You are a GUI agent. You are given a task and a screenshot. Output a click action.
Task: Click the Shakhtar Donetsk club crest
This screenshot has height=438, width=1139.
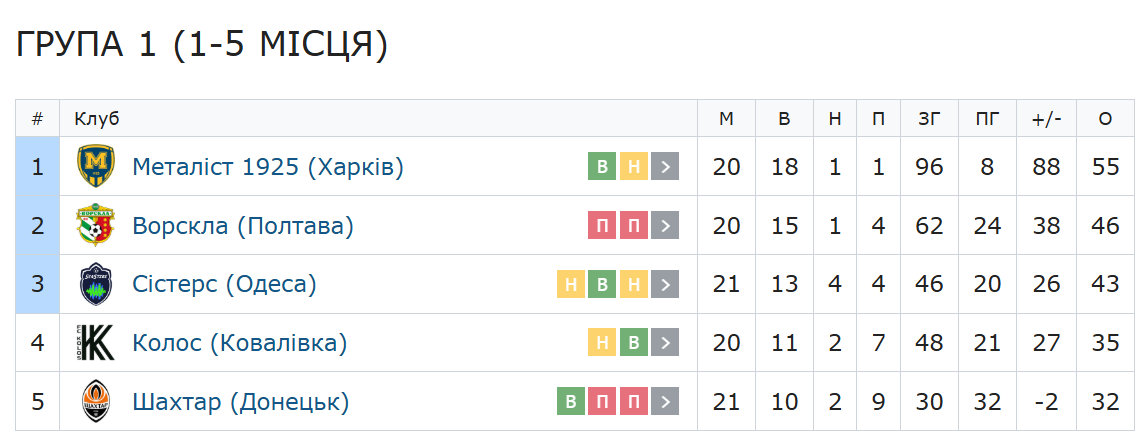[x=97, y=403]
